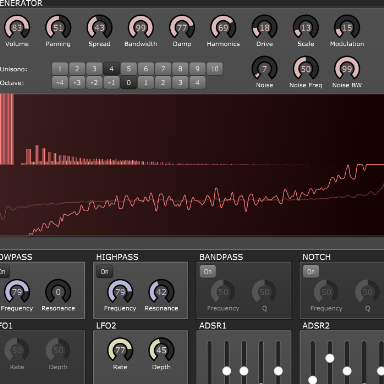Viewport: 384px width, 384px height.
Task: Set Octave to -2
Action: point(94,83)
